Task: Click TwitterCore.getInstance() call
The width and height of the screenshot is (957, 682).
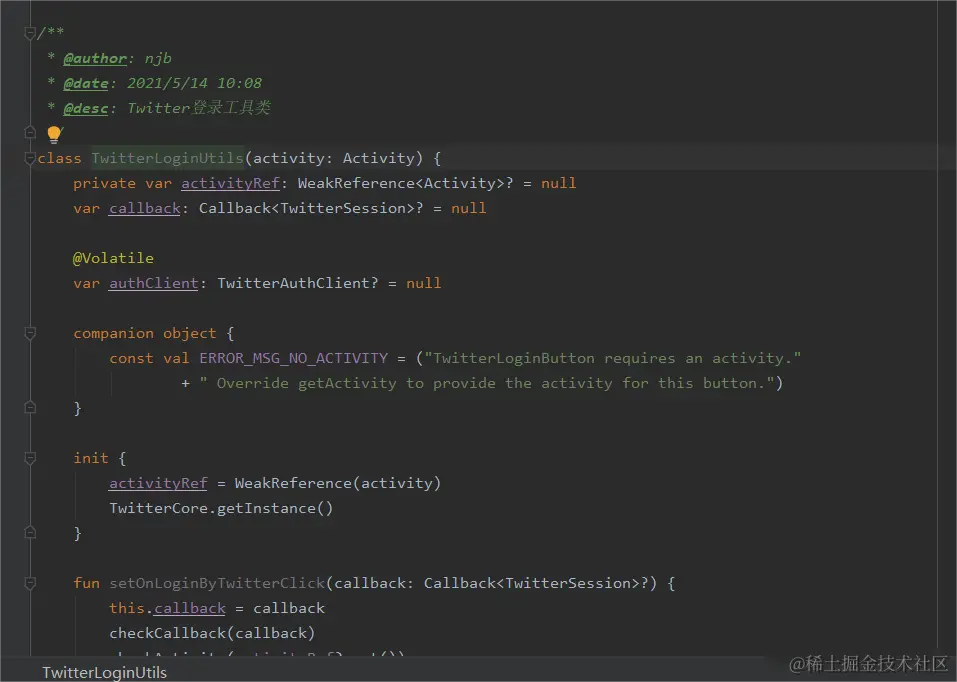Action: [x=221, y=508]
